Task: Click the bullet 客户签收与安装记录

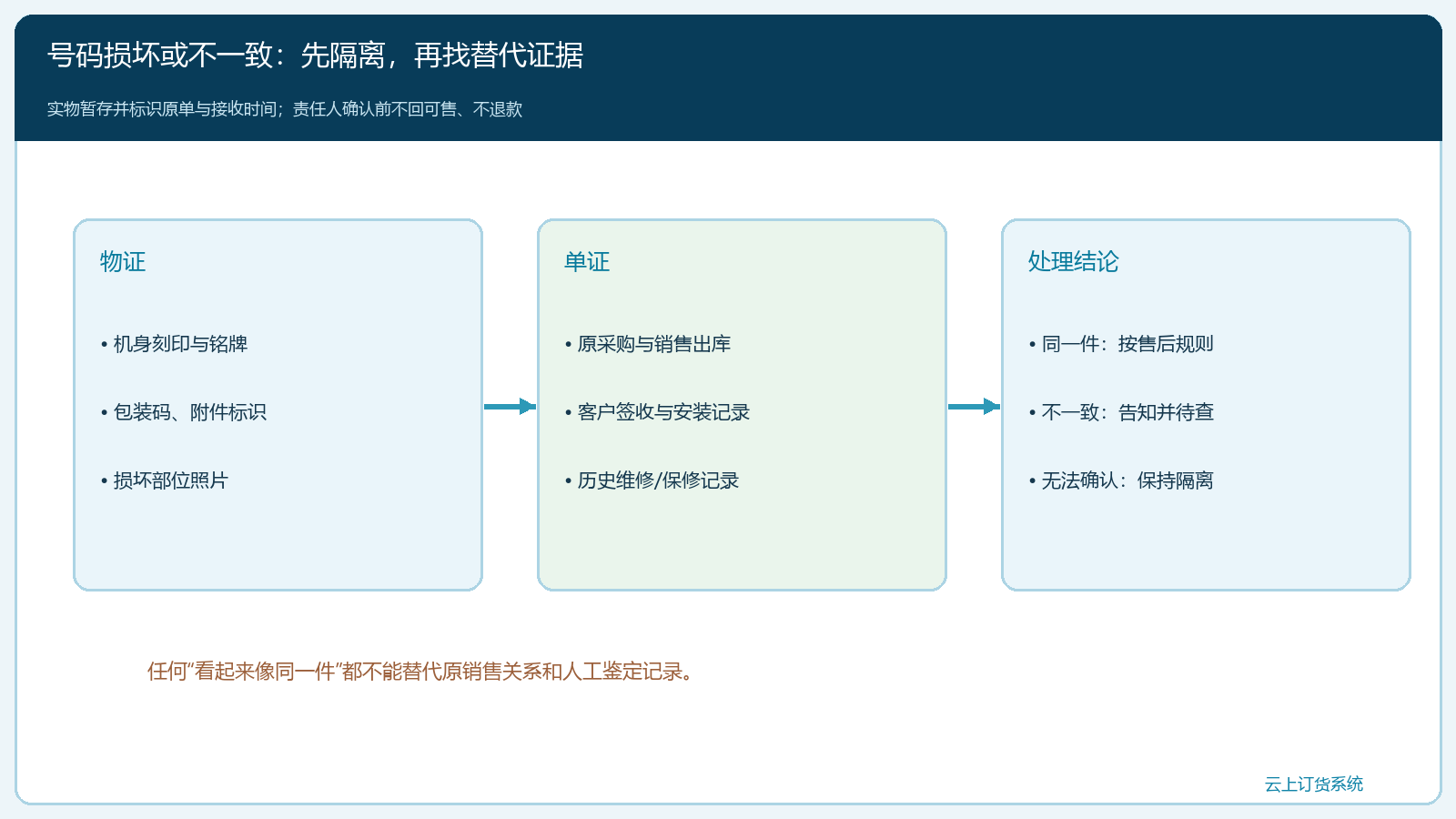Action: coord(657,412)
